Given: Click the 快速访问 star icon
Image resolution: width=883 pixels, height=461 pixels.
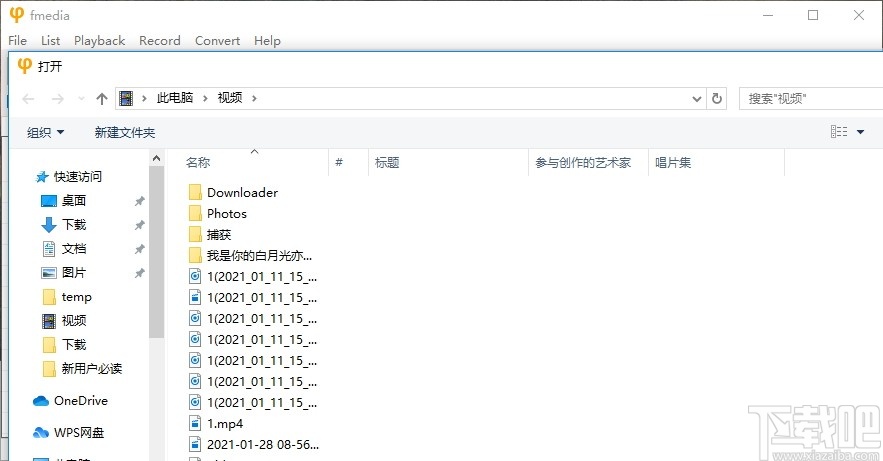Looking at the screenshot, I should point(42,177).
